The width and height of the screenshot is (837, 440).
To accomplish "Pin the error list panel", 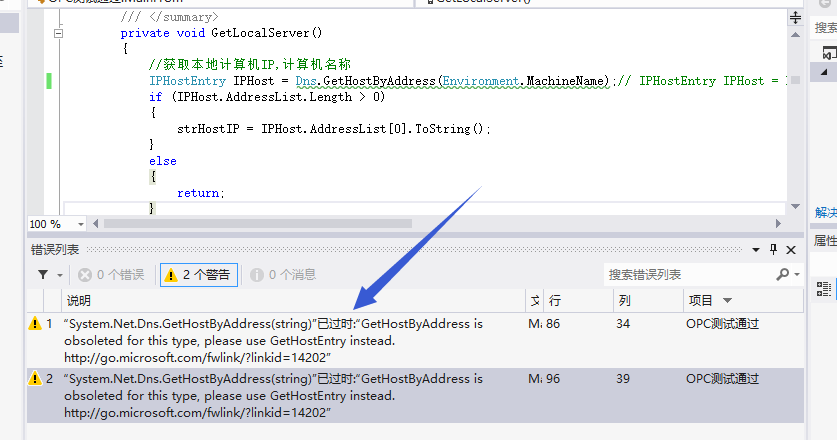I will 772,249.
